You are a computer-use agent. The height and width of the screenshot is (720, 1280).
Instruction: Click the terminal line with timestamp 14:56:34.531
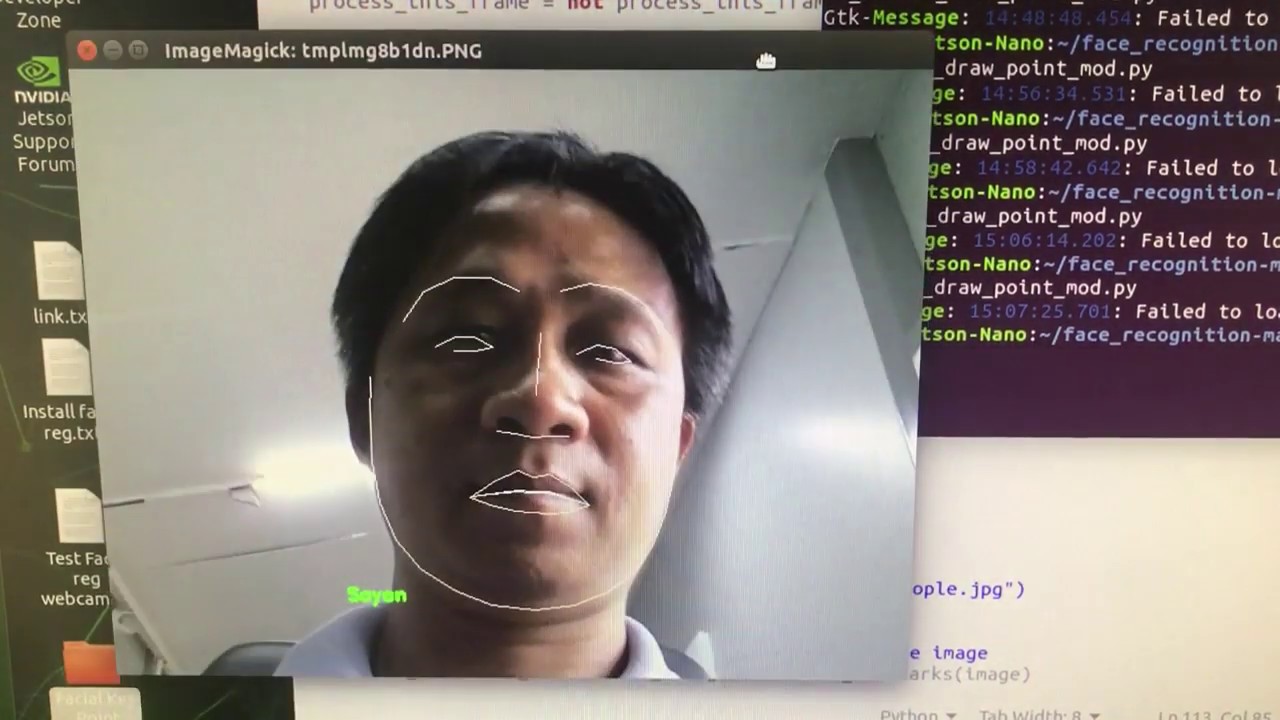1105,94
